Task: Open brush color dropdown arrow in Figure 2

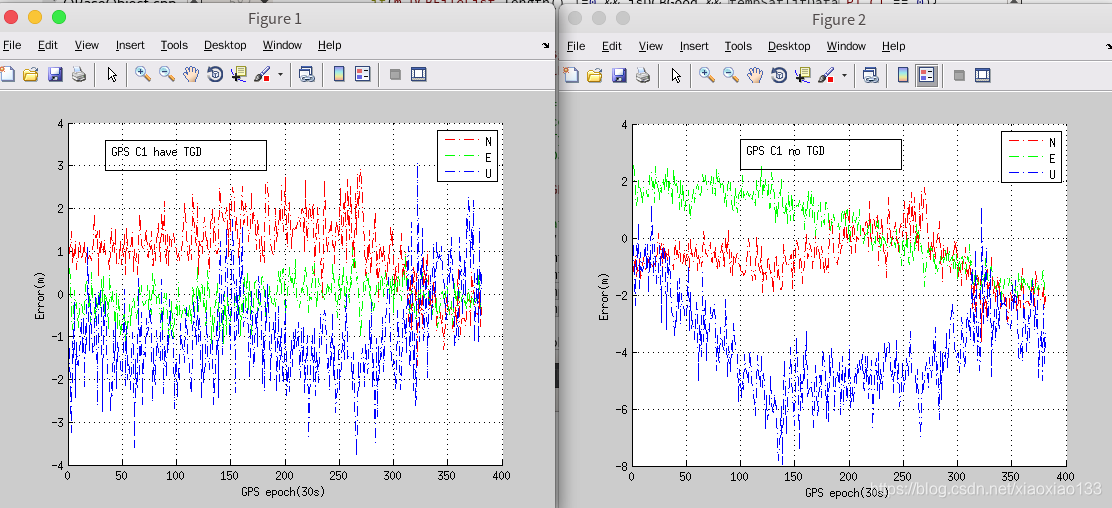Action: pos(844,74)
